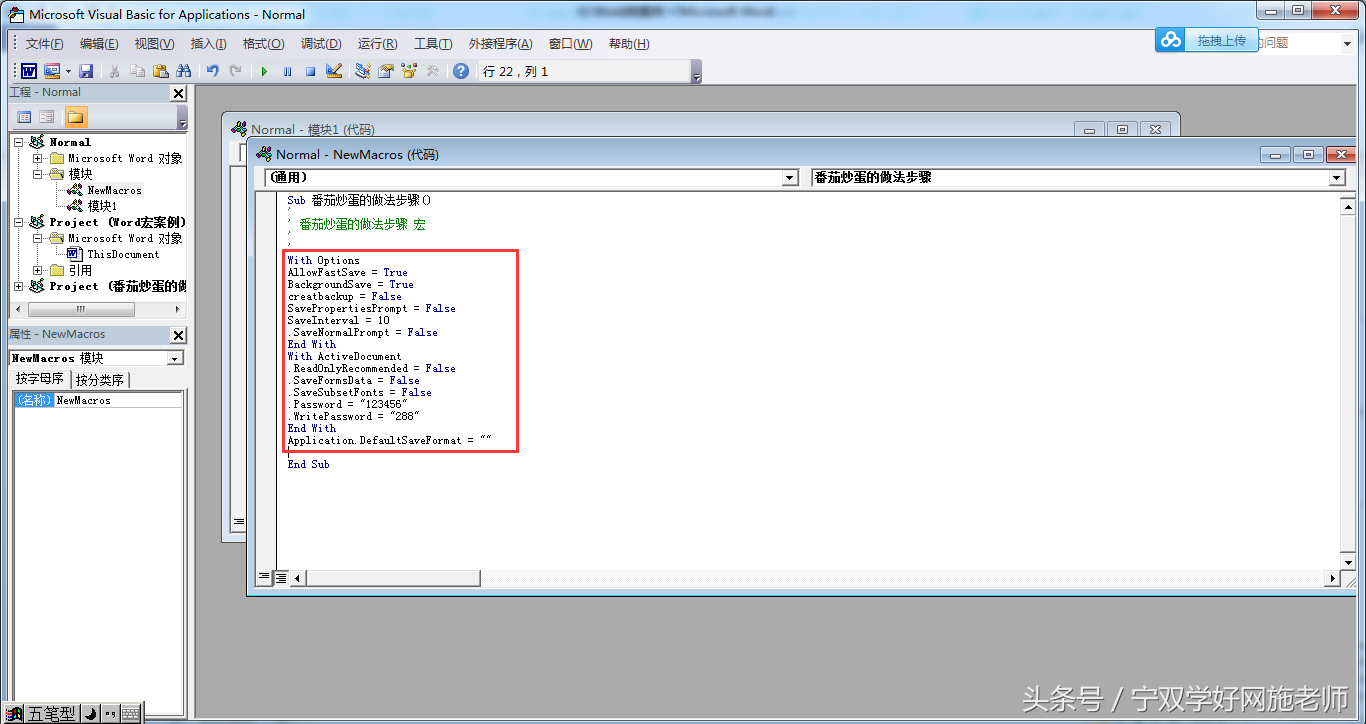1366x724 pixels.
Task: Open the Object Browser from the toolbar
Action: coord(408,71)
